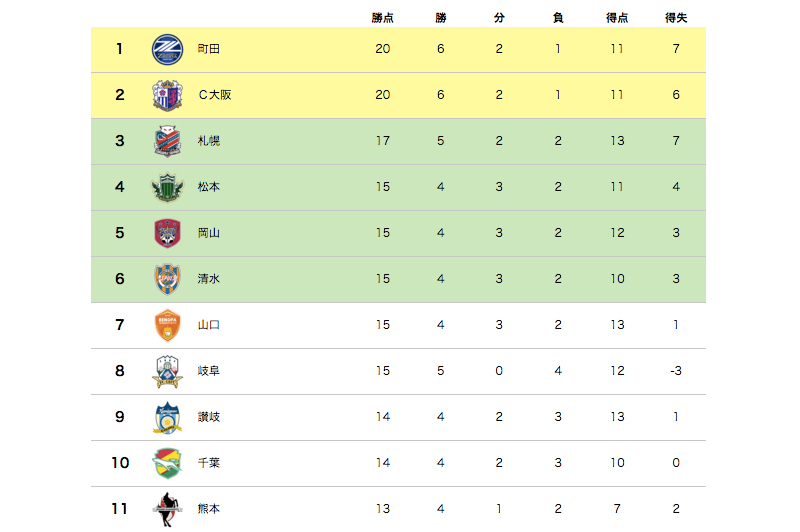Click the 得失 column header

(676, 18)
